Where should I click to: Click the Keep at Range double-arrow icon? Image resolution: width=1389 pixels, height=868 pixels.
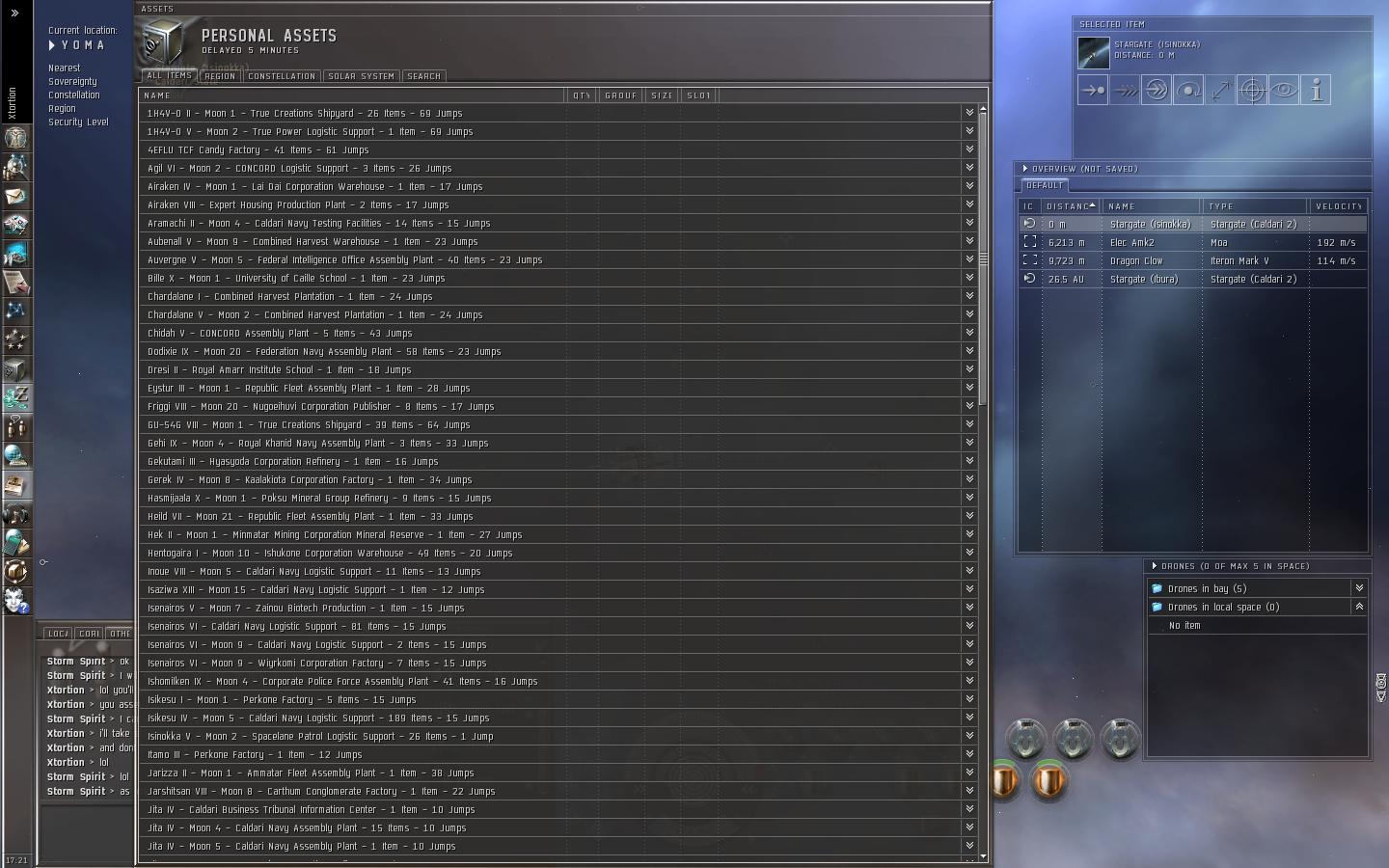[1220, 90]
